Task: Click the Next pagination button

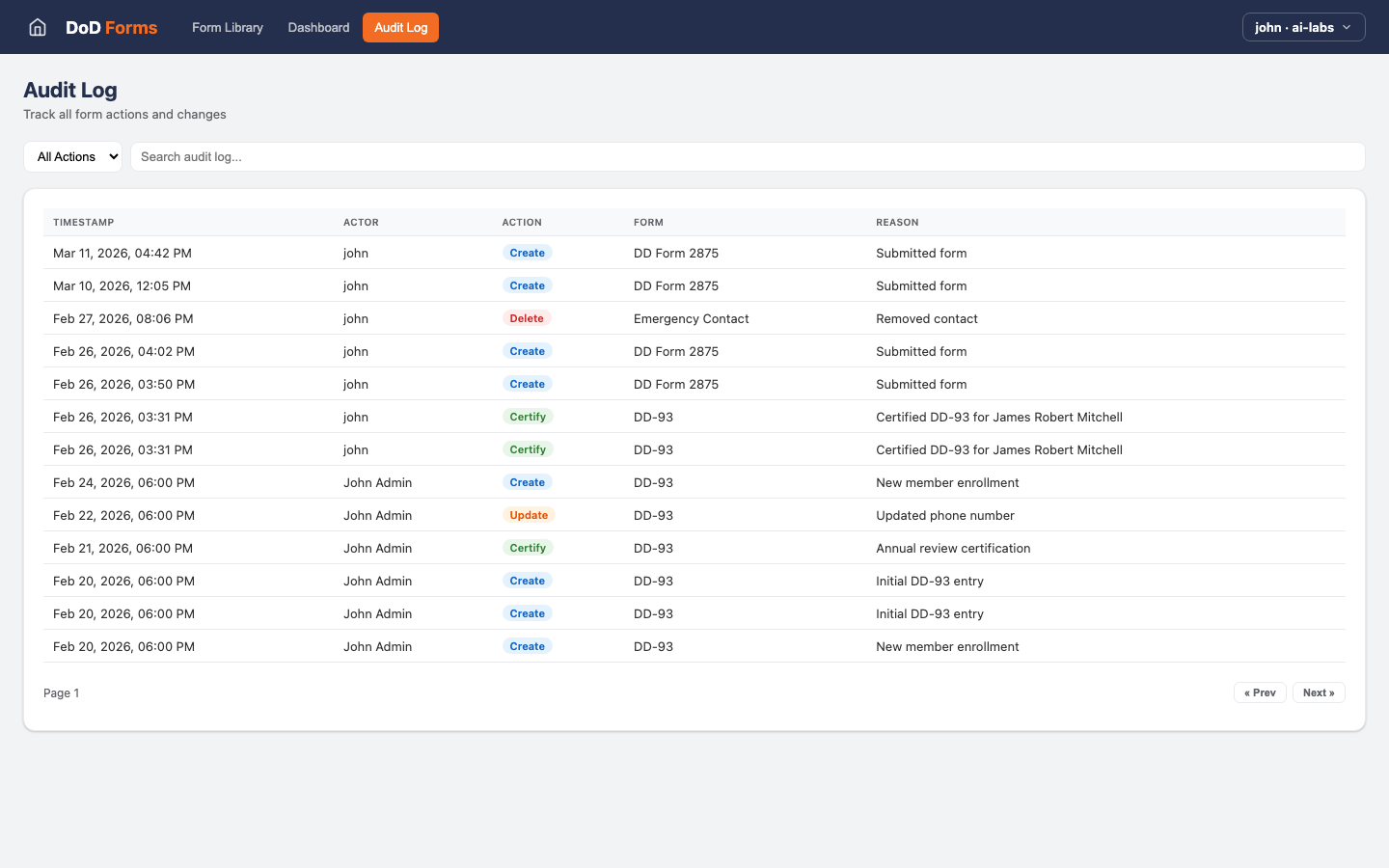Action: (x=1319, y=692)
